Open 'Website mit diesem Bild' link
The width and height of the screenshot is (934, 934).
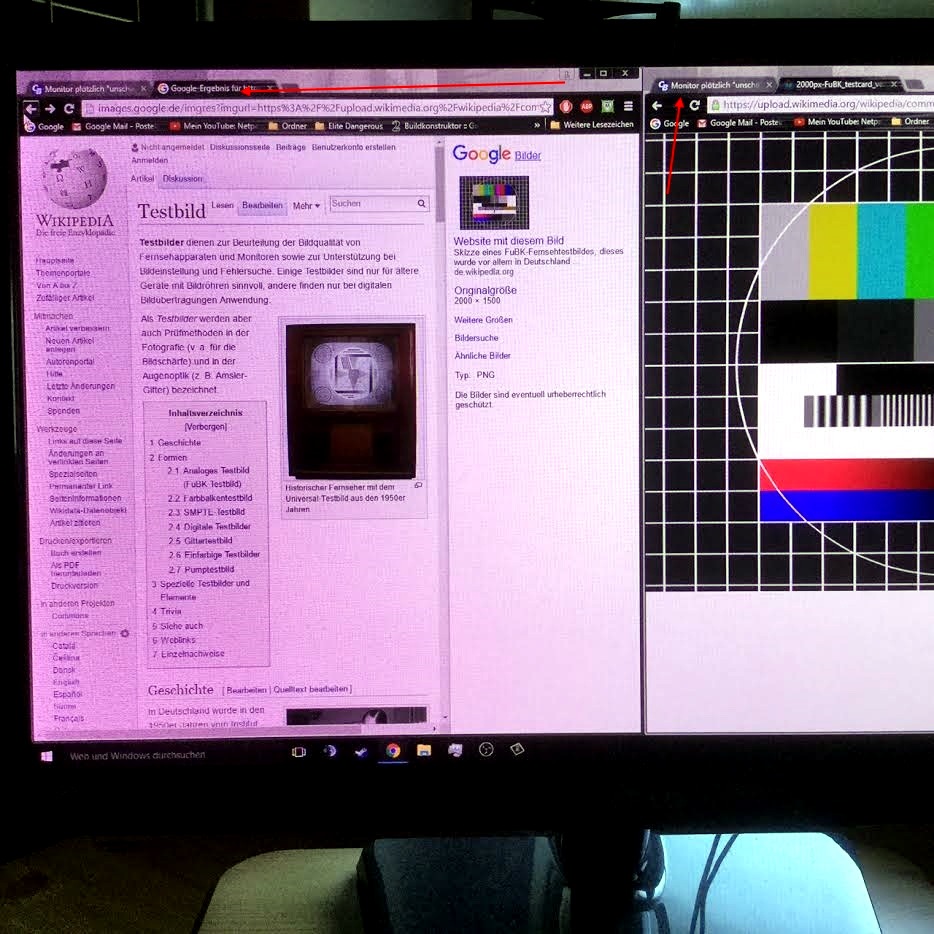click(509, 241)
